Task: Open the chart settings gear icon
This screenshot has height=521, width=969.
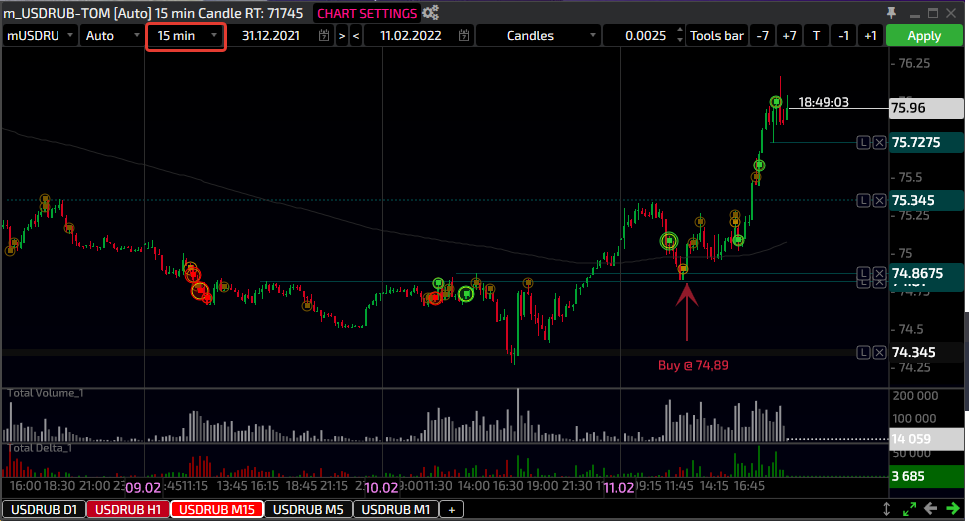Action: pos(431,13)
